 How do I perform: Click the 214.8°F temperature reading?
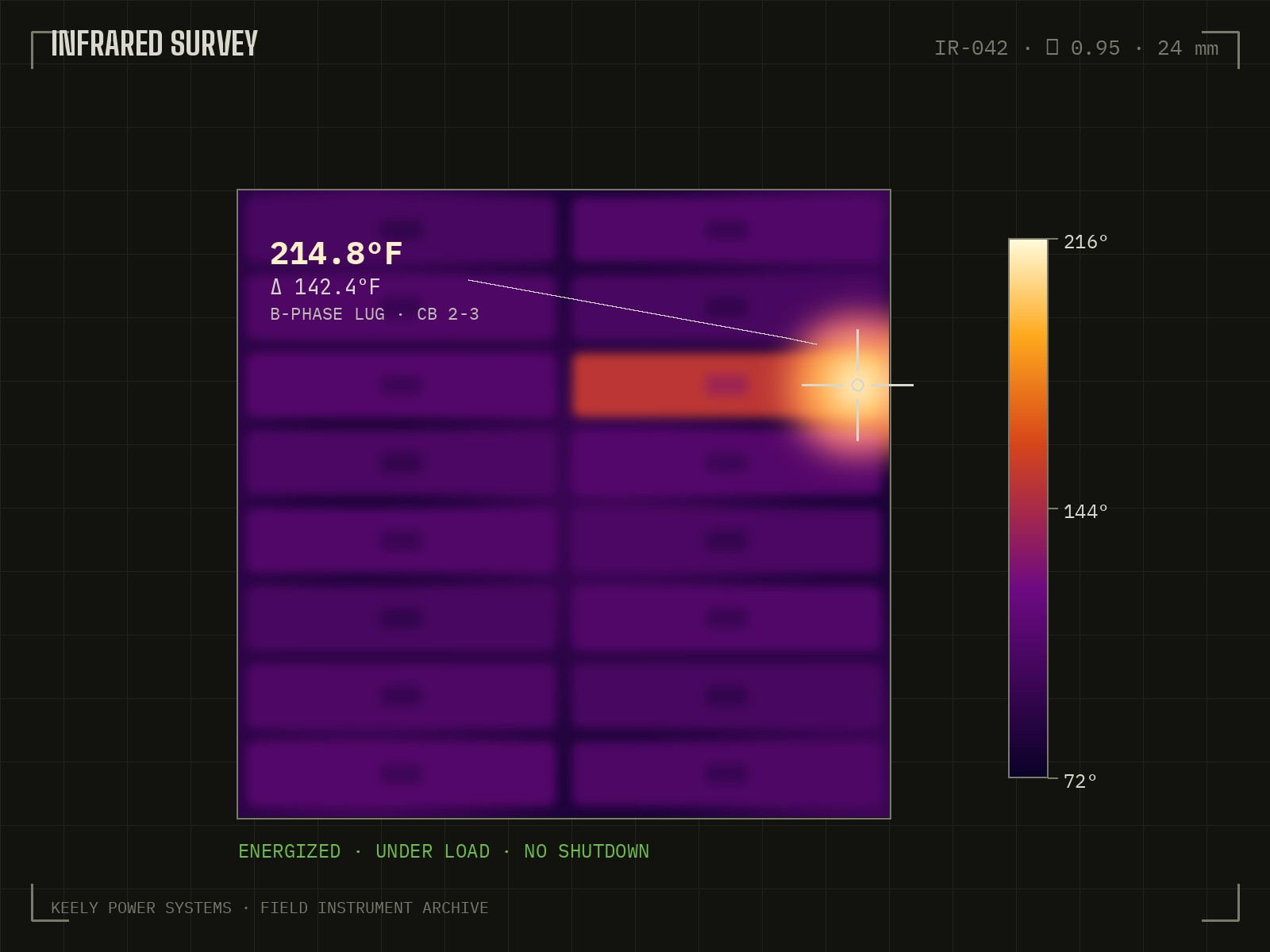[337, 254]
